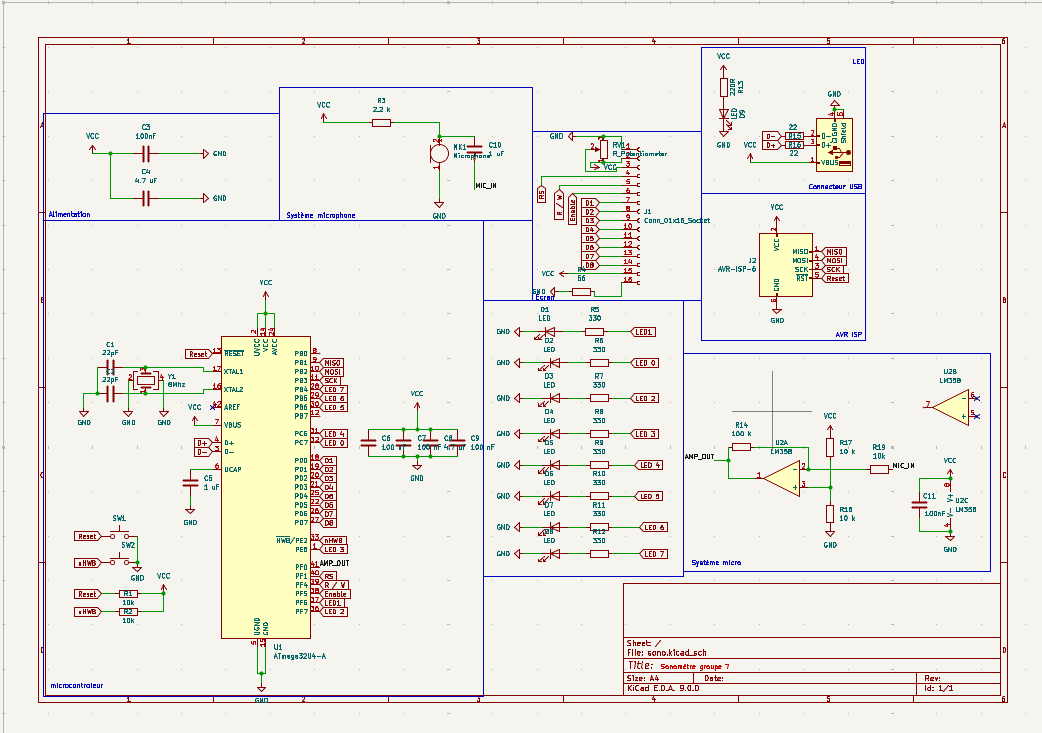1042x733 pixels.
Task: Select the RV1 potentiometer symbol
Action: coord(602,149)
